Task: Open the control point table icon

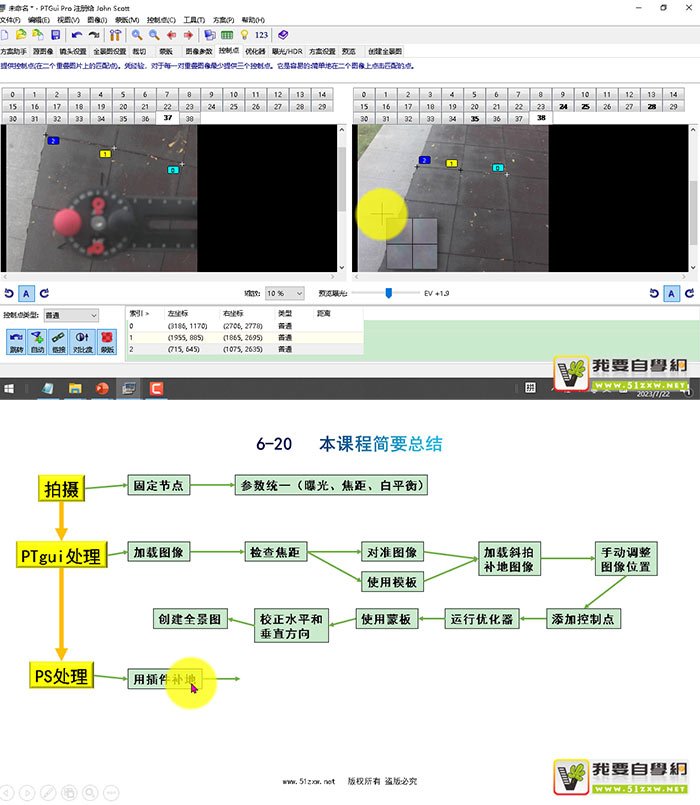Action: pyautogui.click(x=227, y=35)
